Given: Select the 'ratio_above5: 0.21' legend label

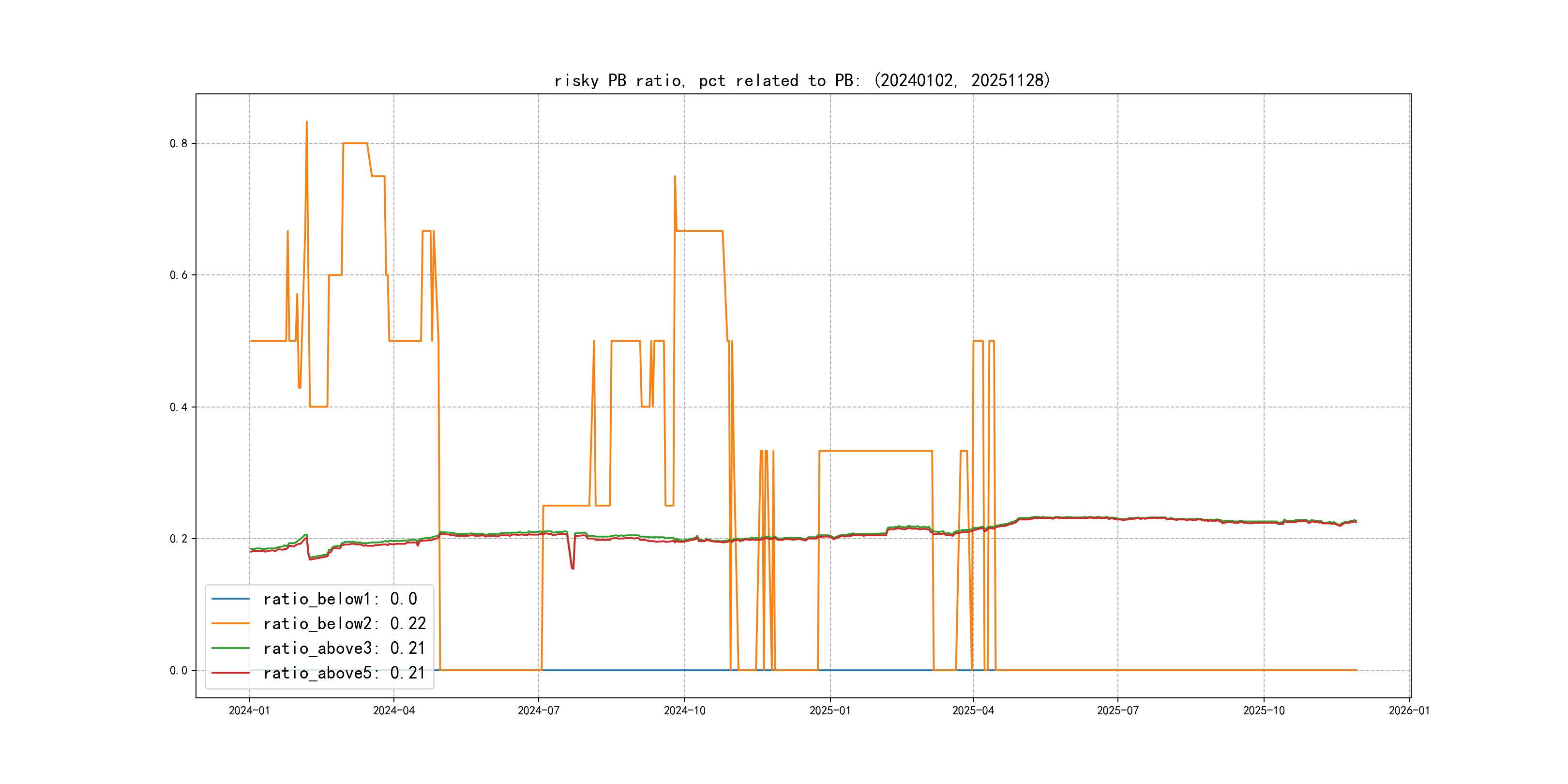Looking at the screenshot, I should 344,673.
